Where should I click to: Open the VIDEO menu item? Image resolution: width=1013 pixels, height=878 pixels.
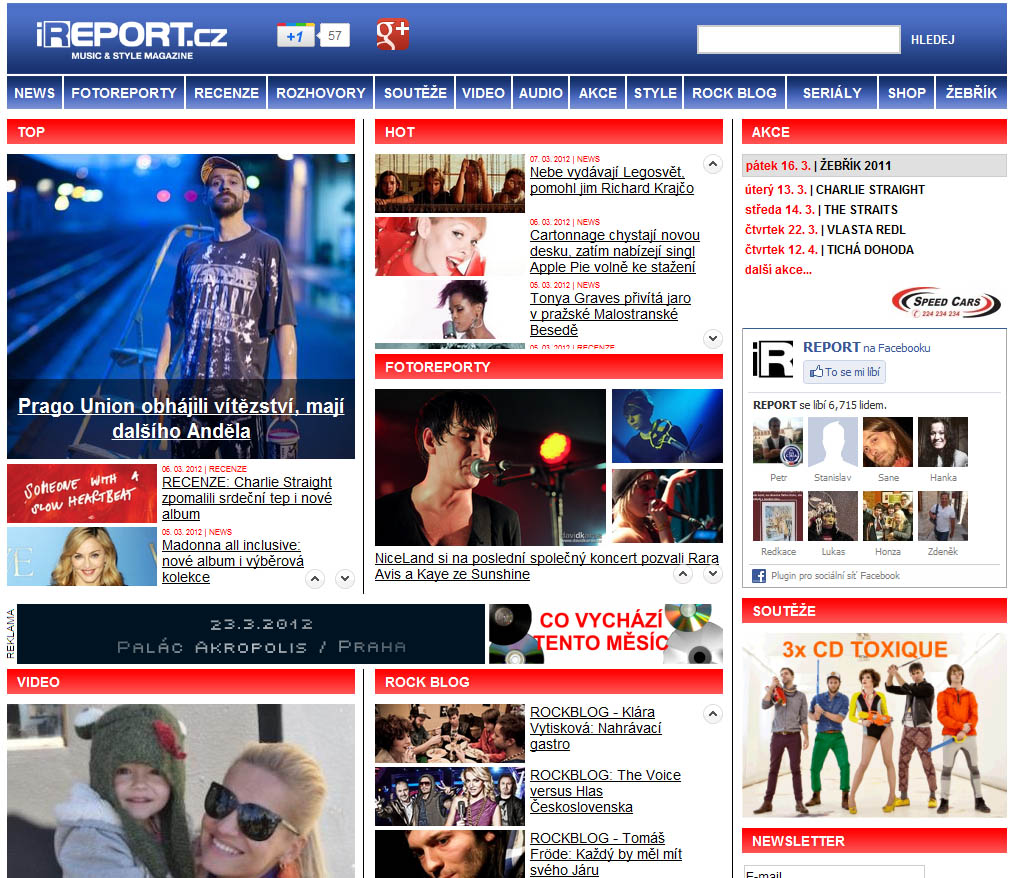pyautogui.click(x=483, y=92)
